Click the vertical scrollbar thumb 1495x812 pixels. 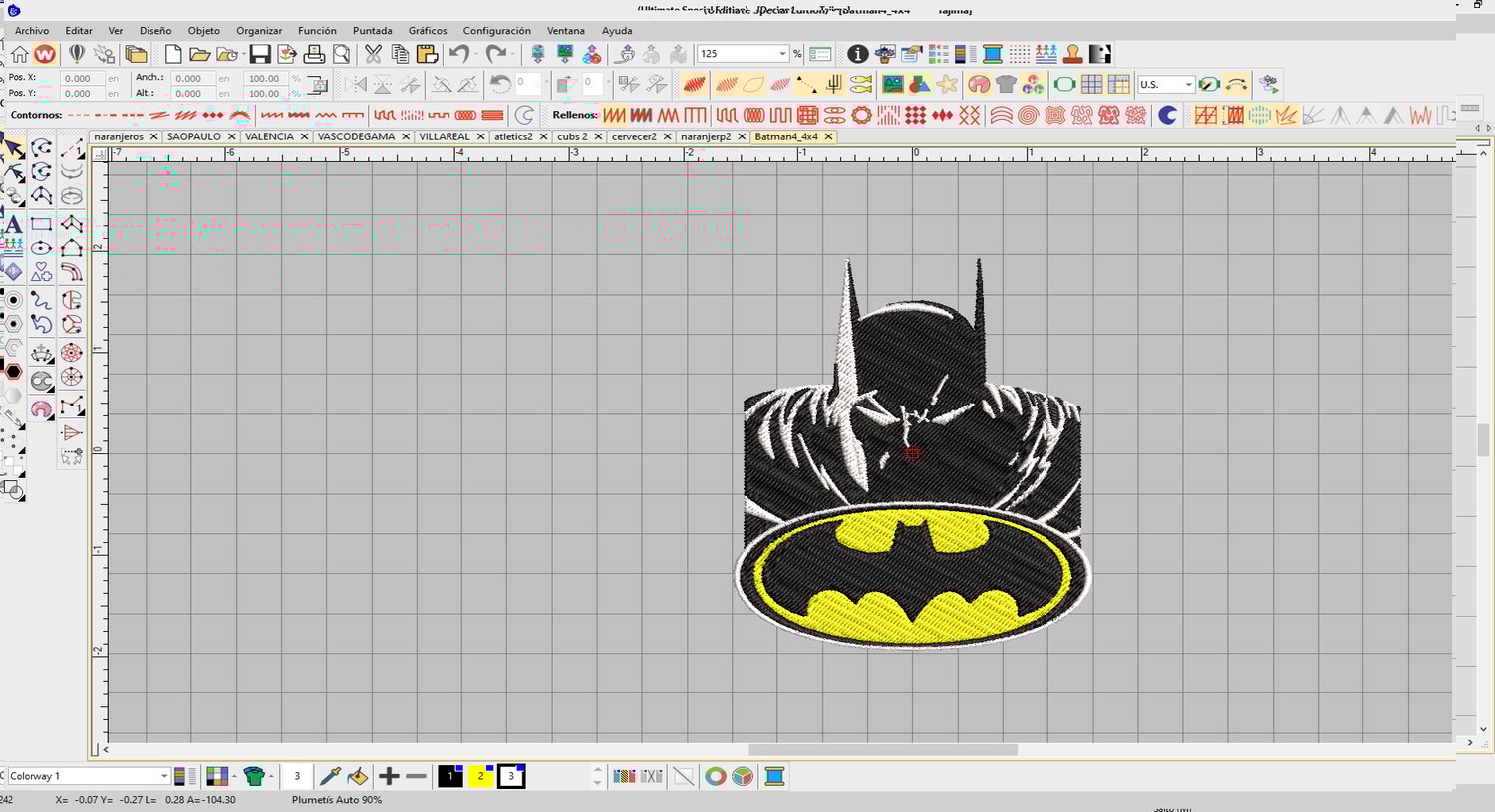point(1483,439)
